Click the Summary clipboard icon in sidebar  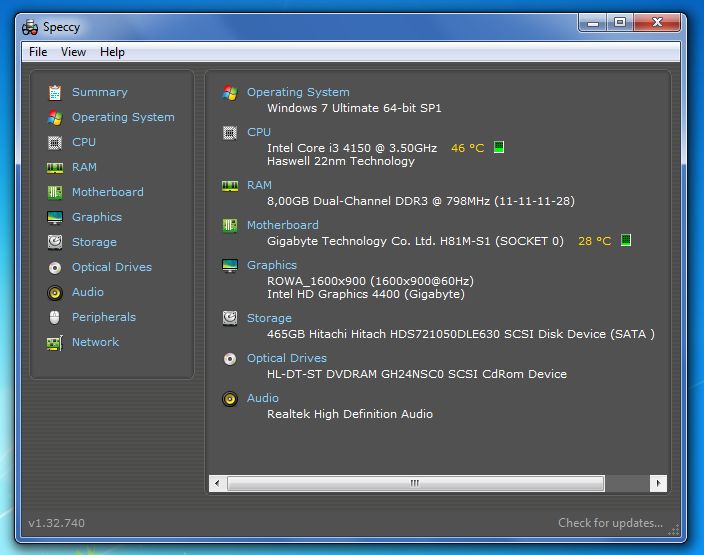(55, 92)
